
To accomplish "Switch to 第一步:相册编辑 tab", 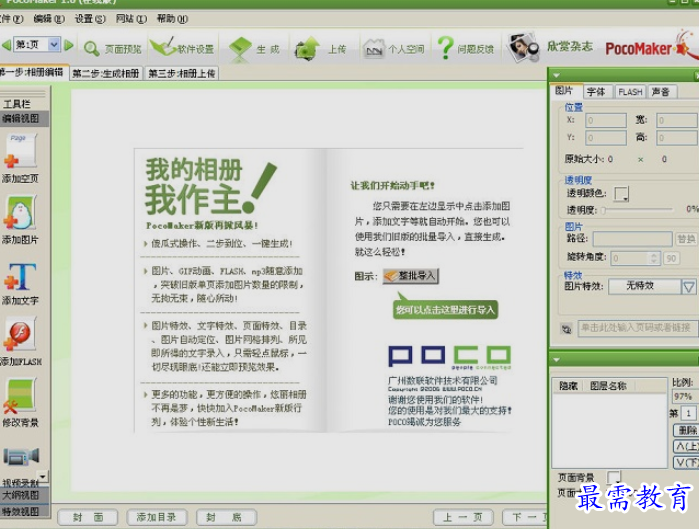I will pyautogui.click(x=33, y=72).
